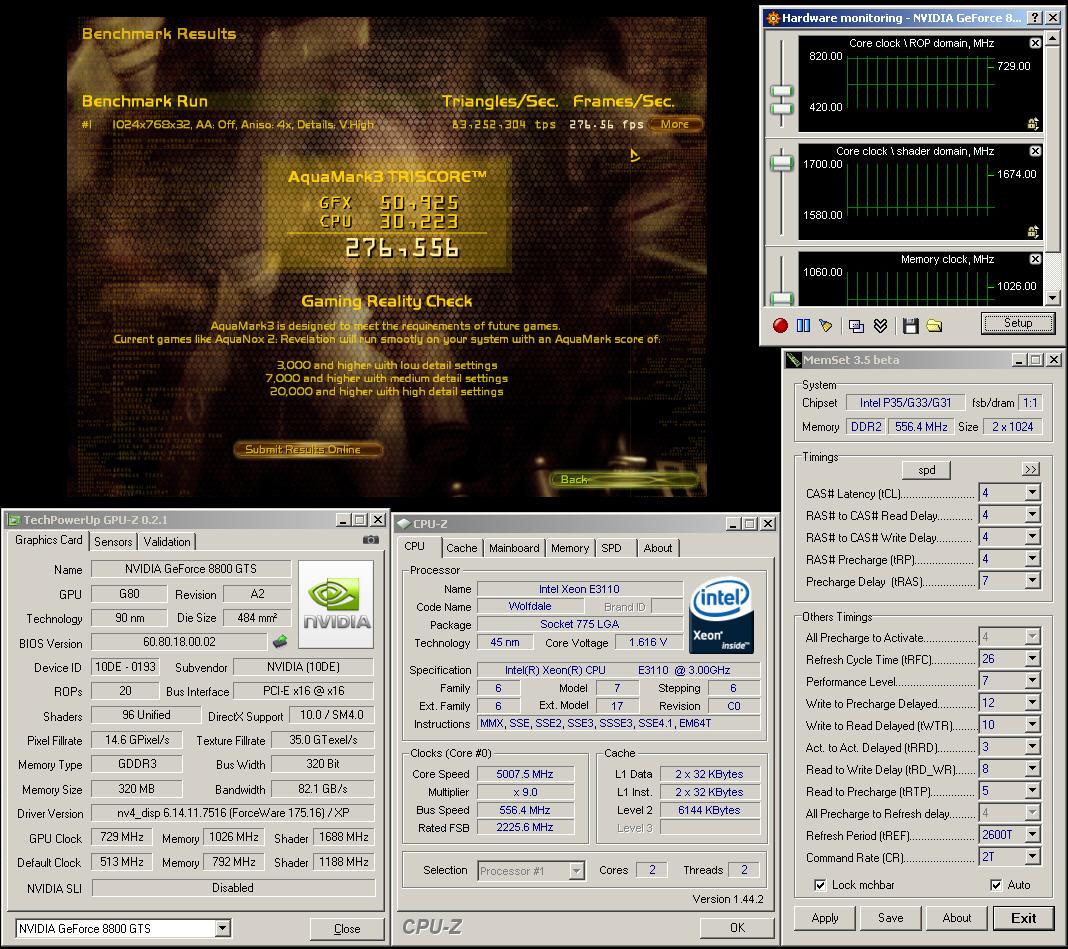Click the Back button in AquaMark3 results
The width and height of the screenshot is (1068, 949).
(x=624, y=480)
